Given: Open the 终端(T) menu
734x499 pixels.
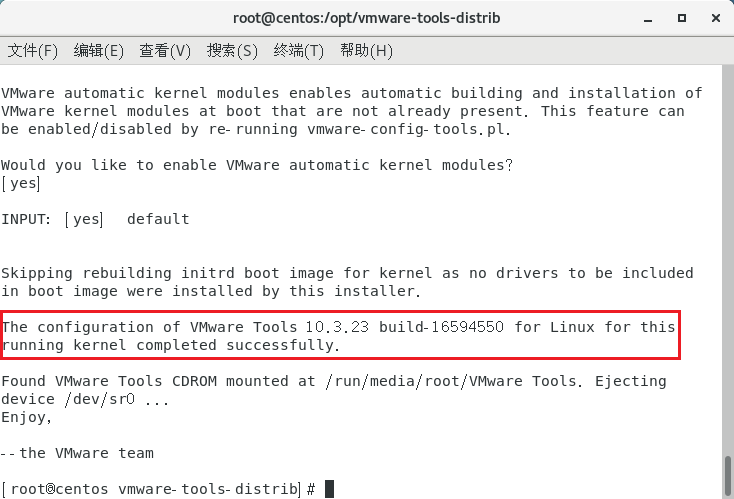Looking at the screenshot, I should click(298, 51).
